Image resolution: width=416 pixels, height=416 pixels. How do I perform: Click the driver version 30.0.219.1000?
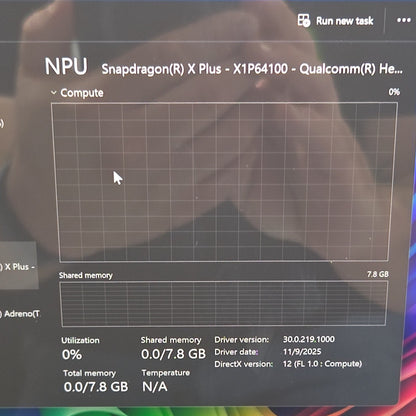point(309,339)
